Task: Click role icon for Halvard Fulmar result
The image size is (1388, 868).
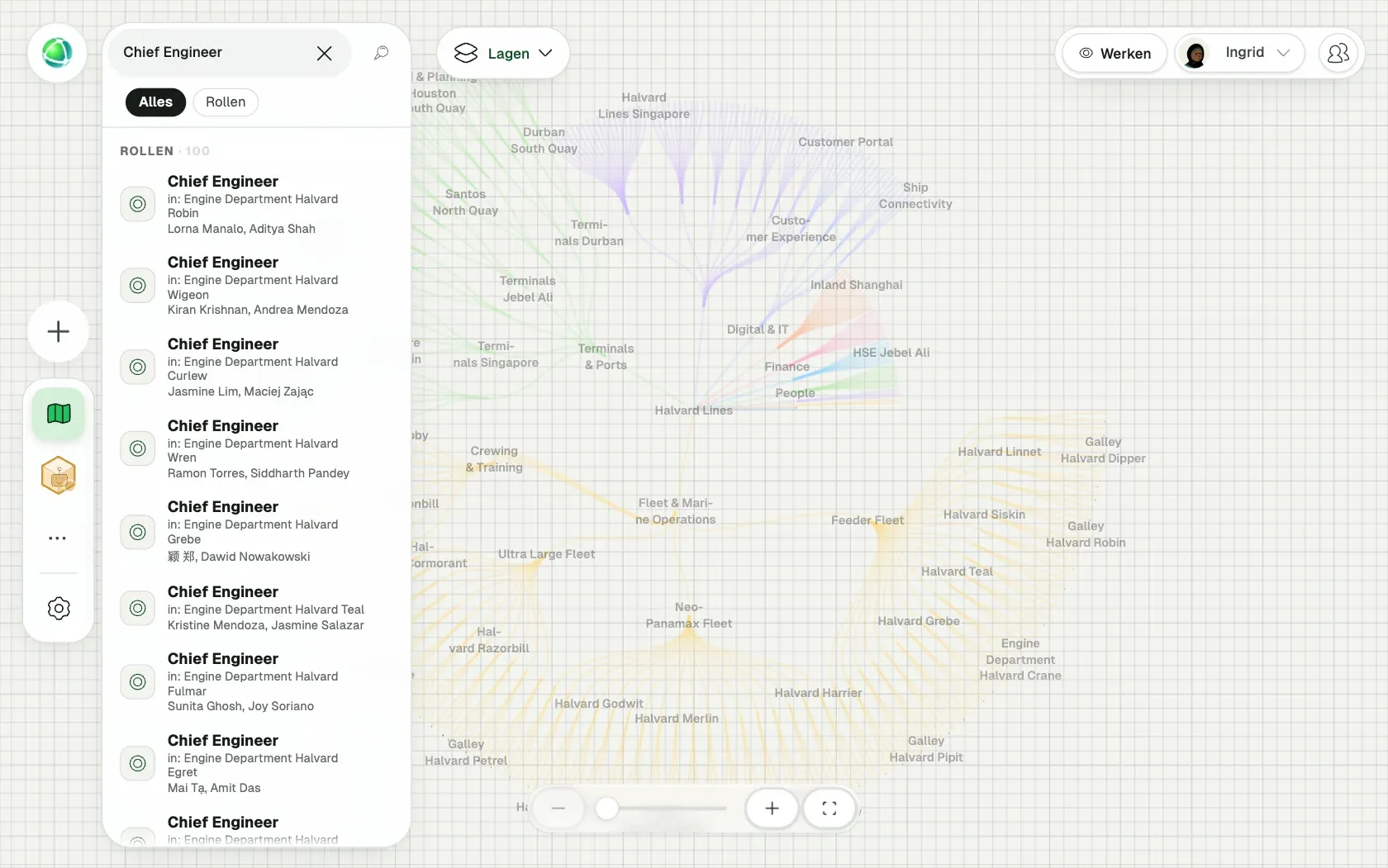Action: [x=138, y=682]
